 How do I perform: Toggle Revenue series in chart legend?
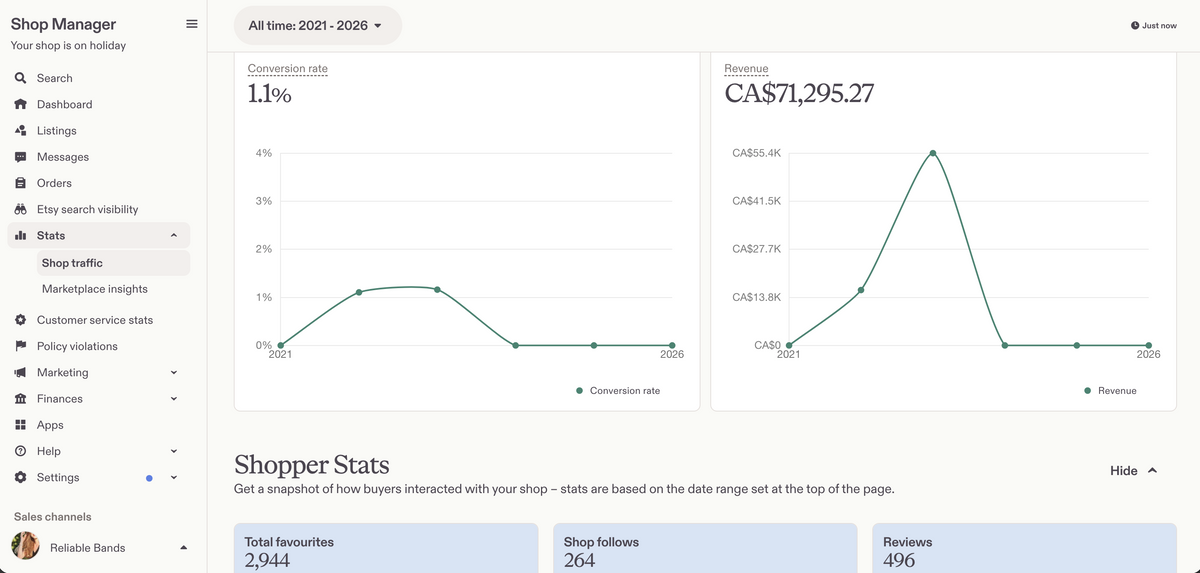click(1110, 390)
